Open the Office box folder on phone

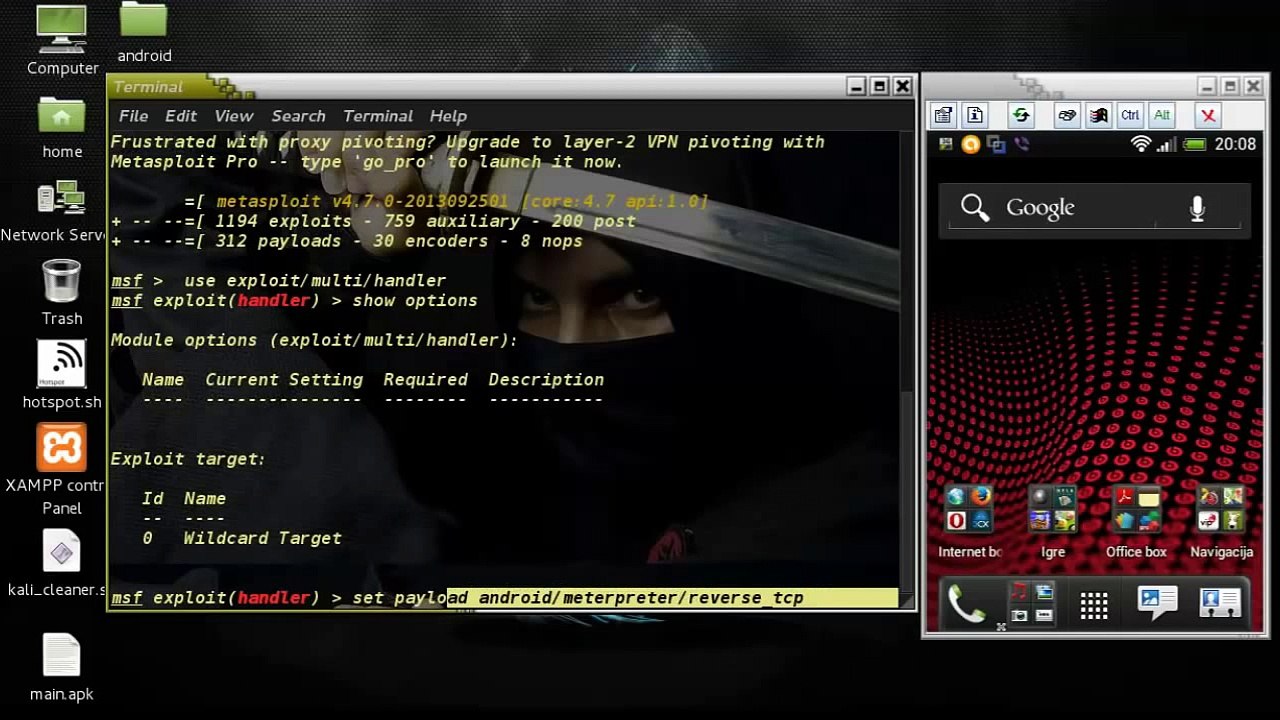[x=1137, y=510]
